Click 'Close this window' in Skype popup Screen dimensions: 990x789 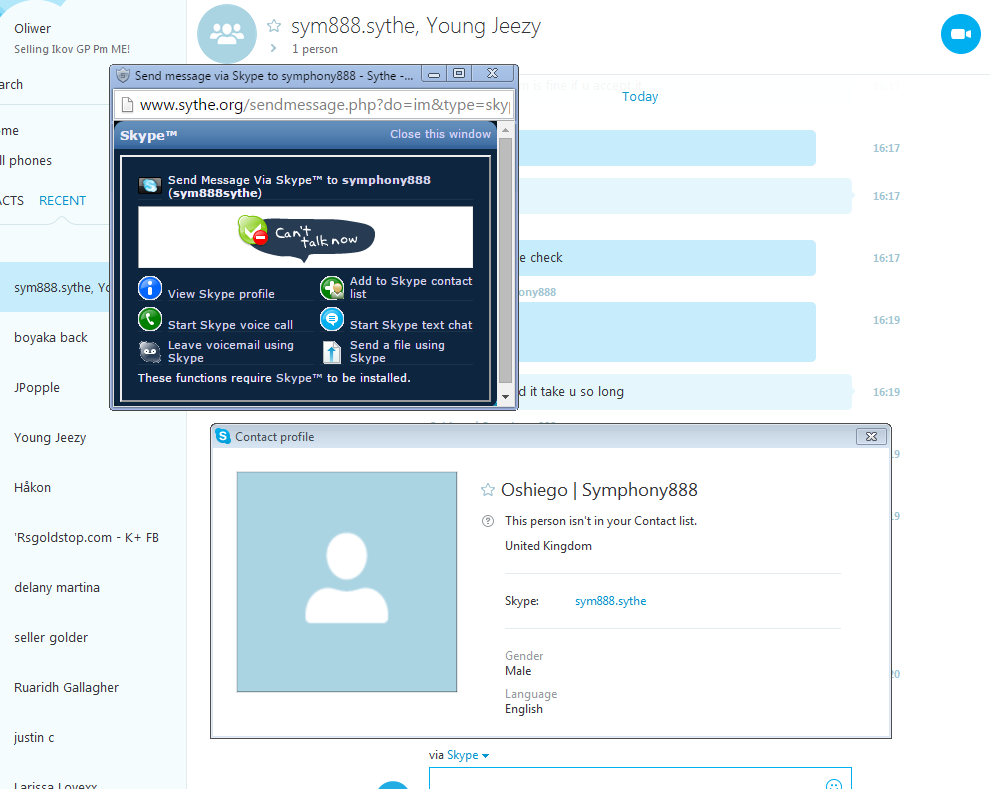click(x=440, y=134)
